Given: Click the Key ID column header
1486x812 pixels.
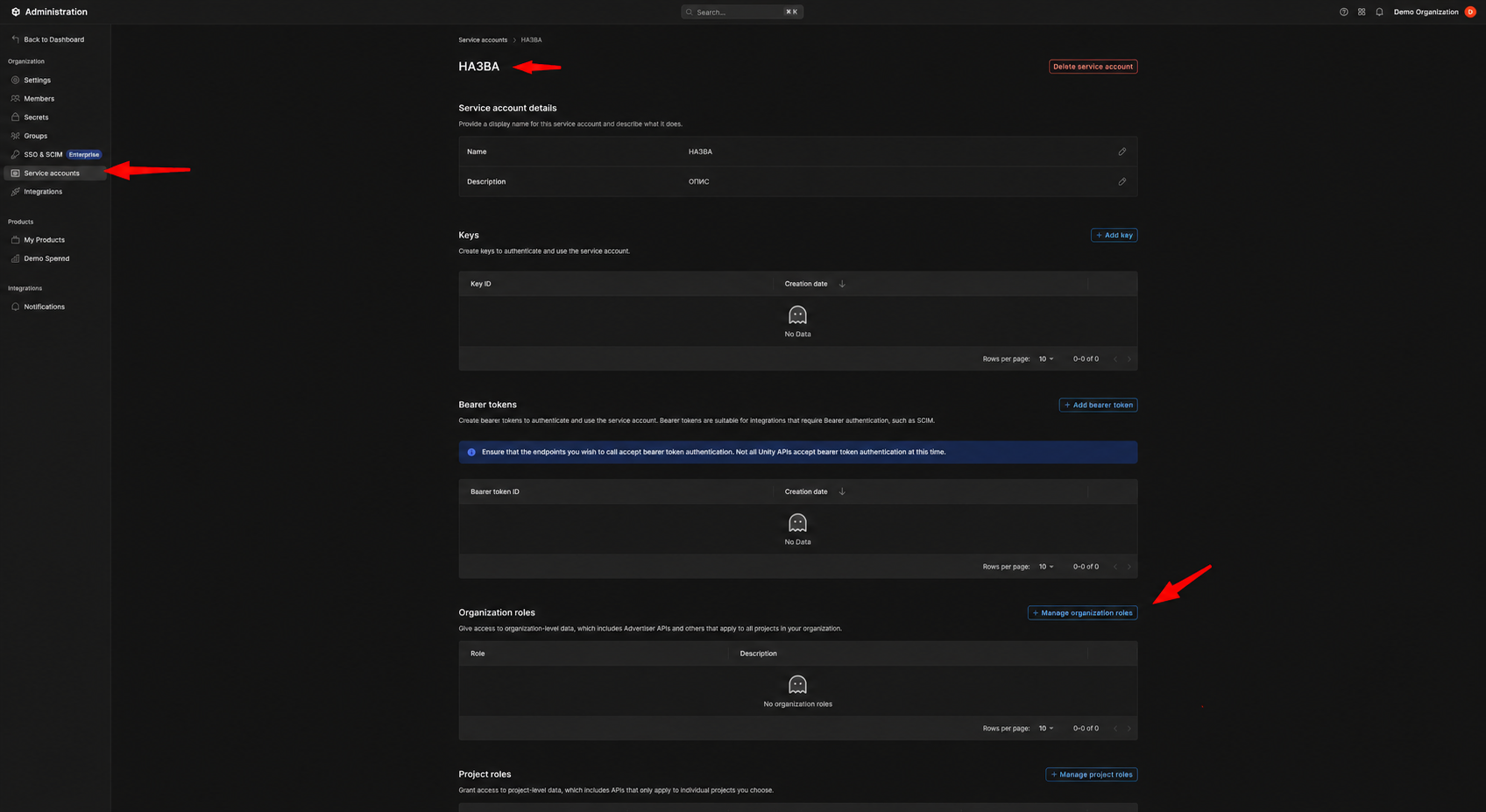Looking at the screenshot, I should pyautogui.click(x=481, y=284).
